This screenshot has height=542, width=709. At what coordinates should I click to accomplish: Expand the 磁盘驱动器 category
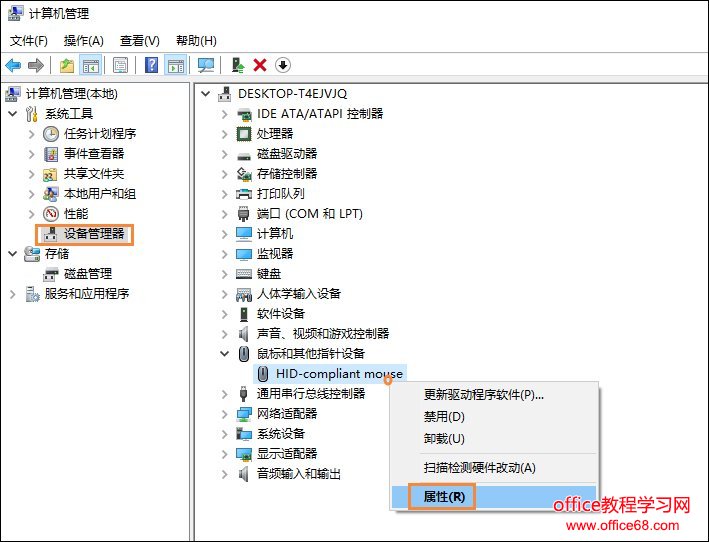pos(225,154)
